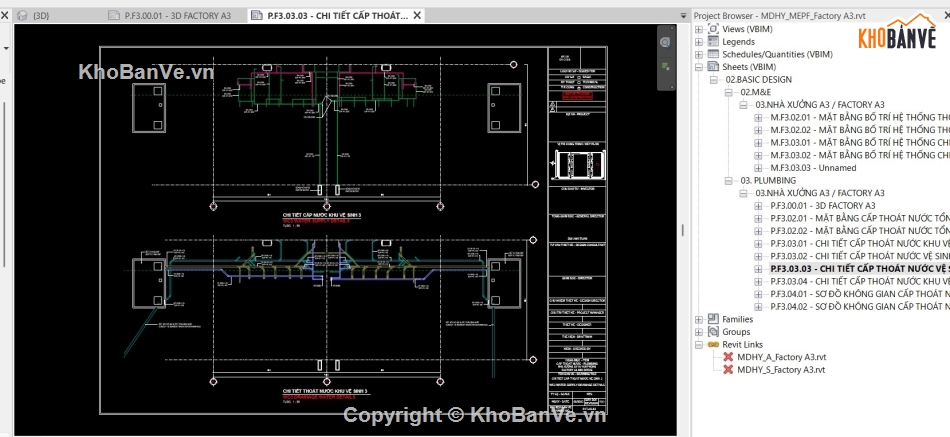This screenshot has height=437, width=950.
Task: Collapse 03.NHÀ XƯỞNG A3 under 02.M&E
Action: [743, 105]
